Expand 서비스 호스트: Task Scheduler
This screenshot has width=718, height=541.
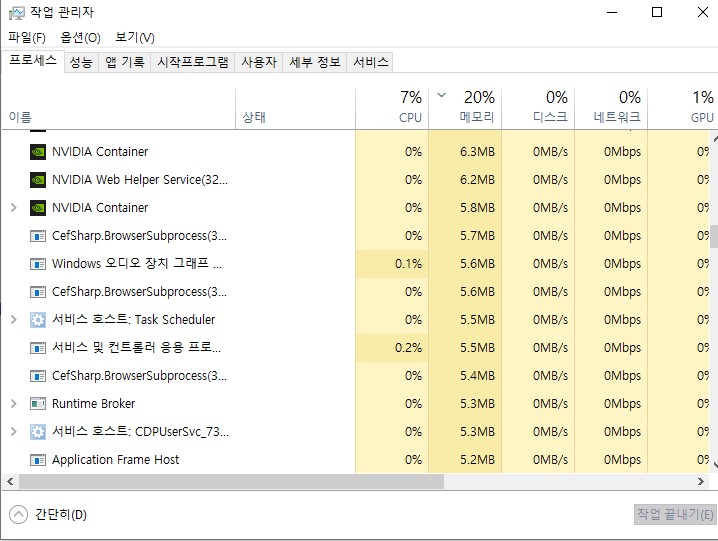pos(14,320)
